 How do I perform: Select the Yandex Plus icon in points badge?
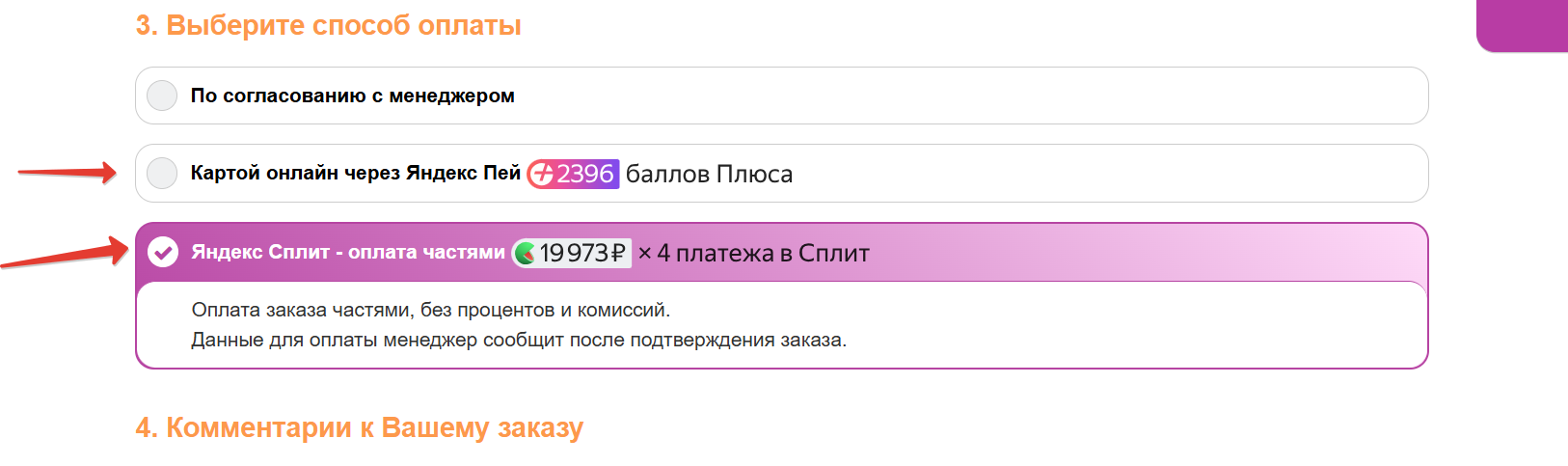542,174
